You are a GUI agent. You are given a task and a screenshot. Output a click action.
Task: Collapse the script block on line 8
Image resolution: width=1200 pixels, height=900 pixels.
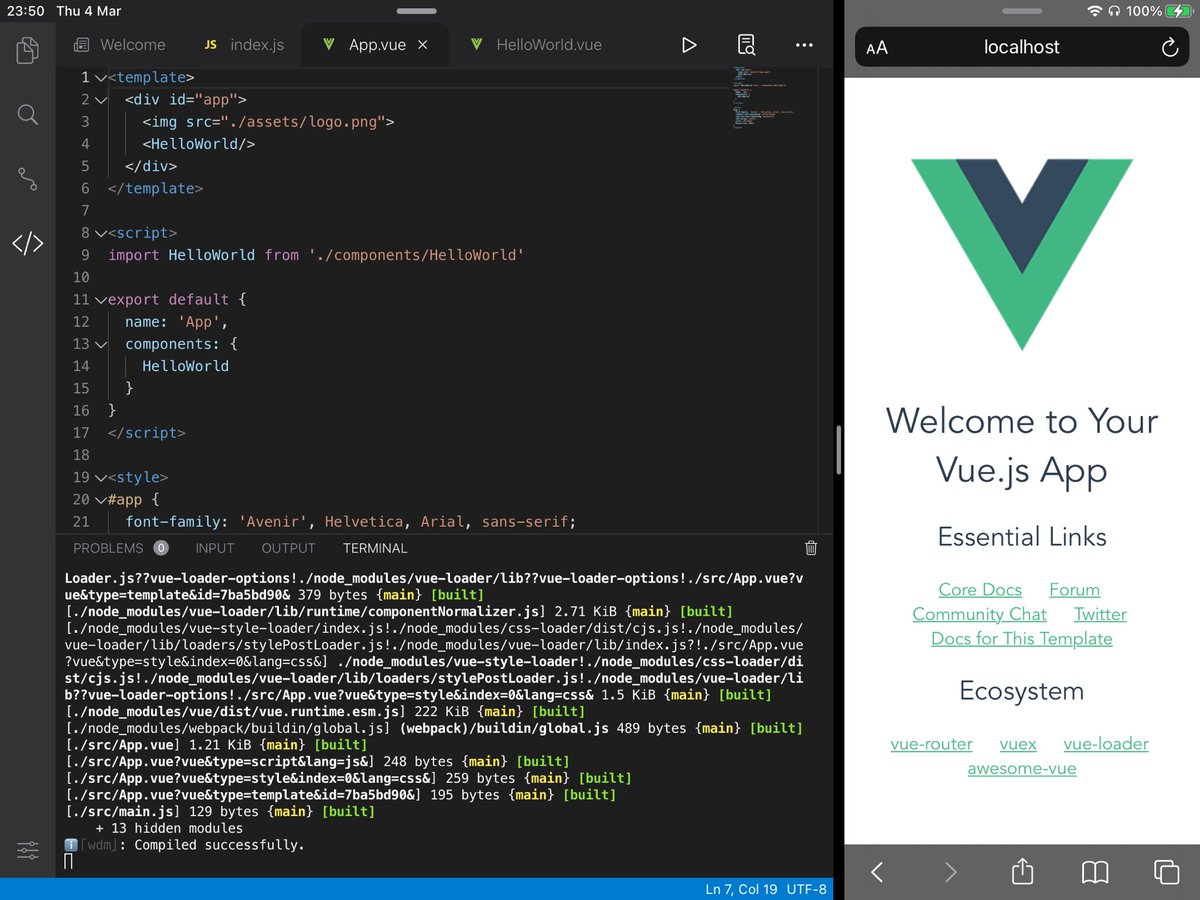coord(100,233)
